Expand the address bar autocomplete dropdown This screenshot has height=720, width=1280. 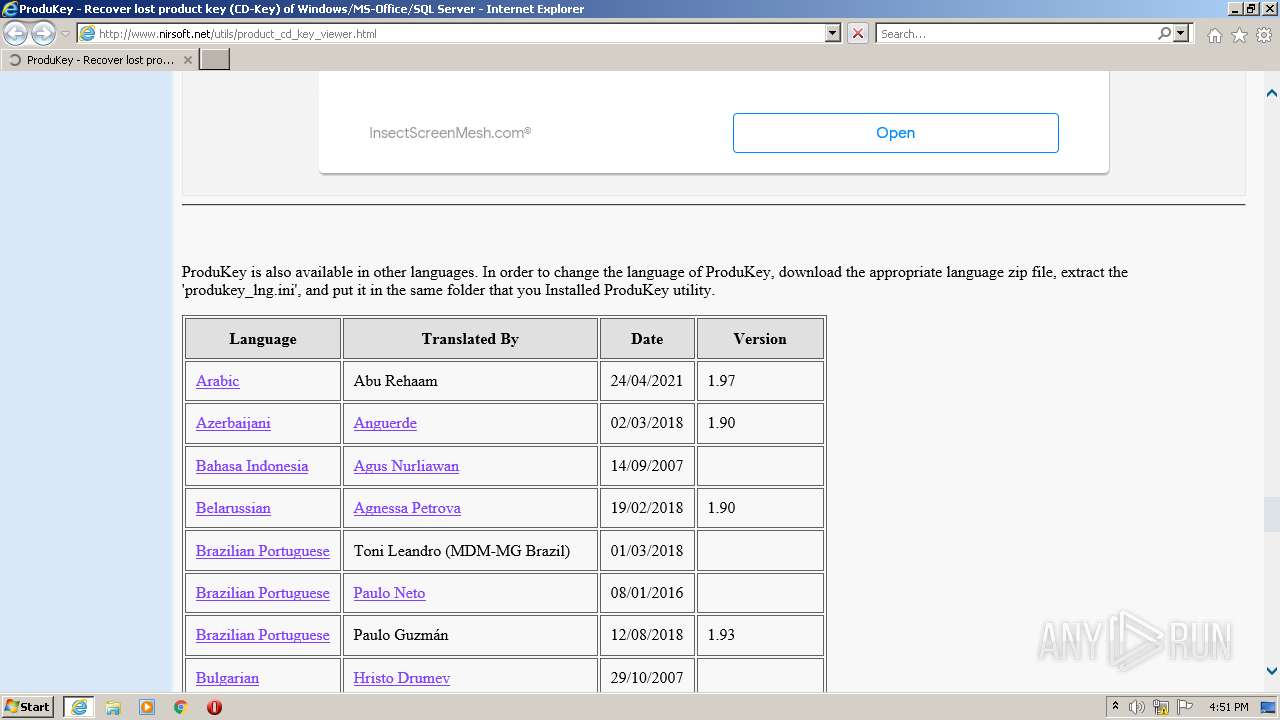[x=833, y=33]
